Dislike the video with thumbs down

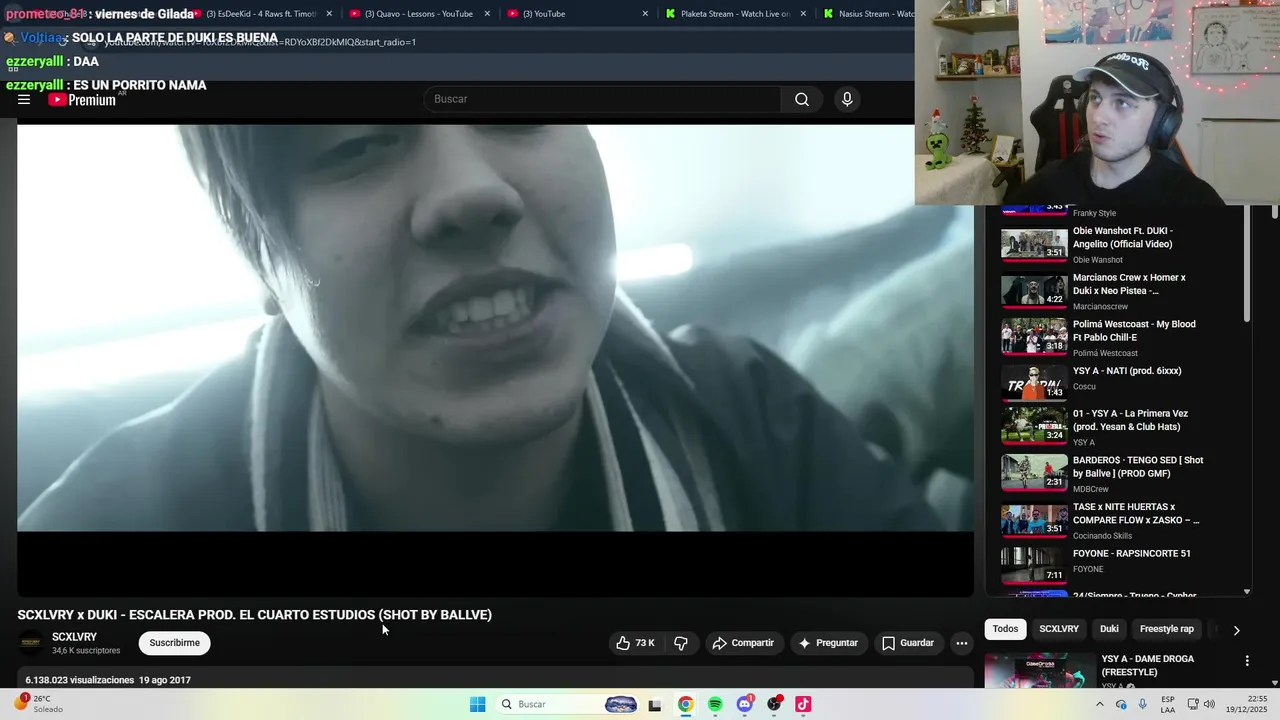point(681,643)
